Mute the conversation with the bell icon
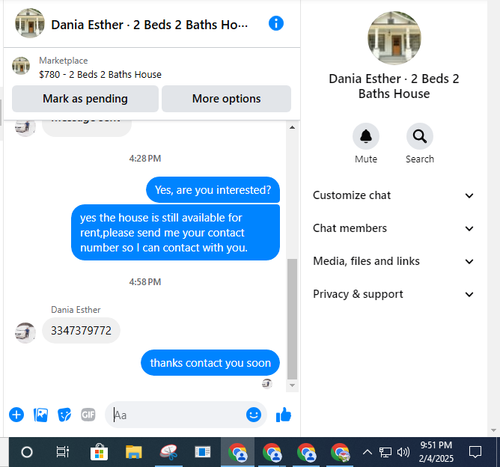The width and height of the screenshot is (500, 467). pos(366,136)
